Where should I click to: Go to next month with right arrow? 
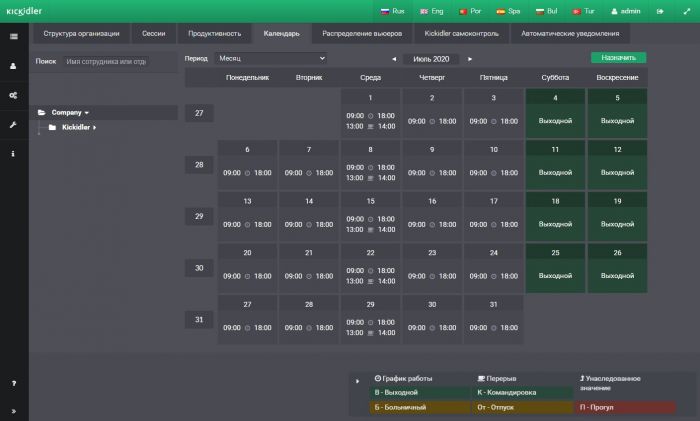coord(470,59)
